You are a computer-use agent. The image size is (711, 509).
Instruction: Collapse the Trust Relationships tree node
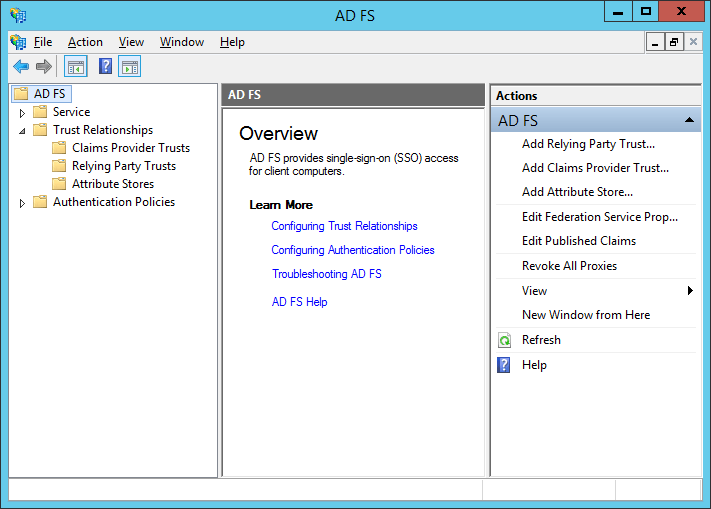pyautogui.click(x=22, y=131)
